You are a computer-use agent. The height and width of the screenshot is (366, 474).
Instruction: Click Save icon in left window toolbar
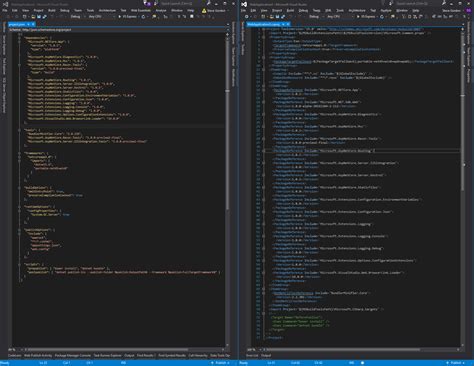pos(39,17)
